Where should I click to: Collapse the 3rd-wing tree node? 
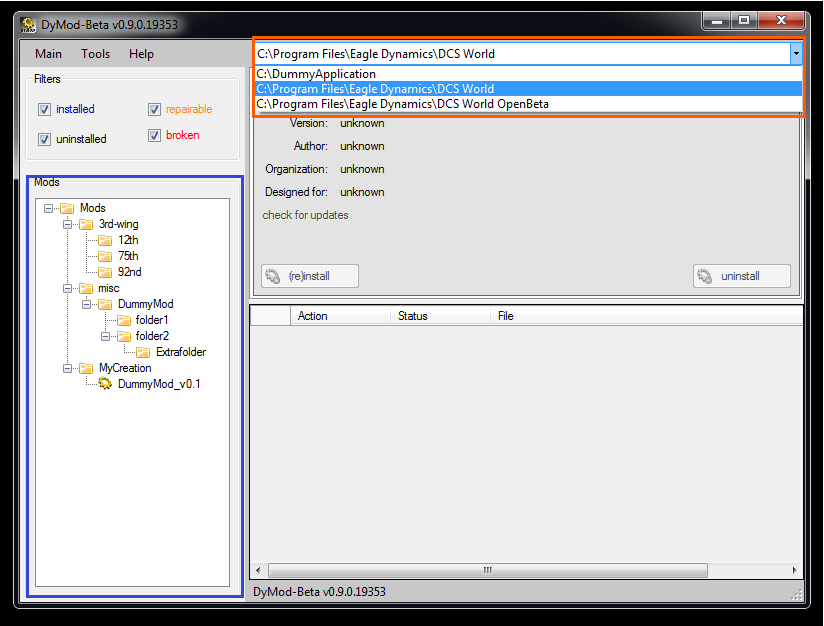click(x=67, y=224)
